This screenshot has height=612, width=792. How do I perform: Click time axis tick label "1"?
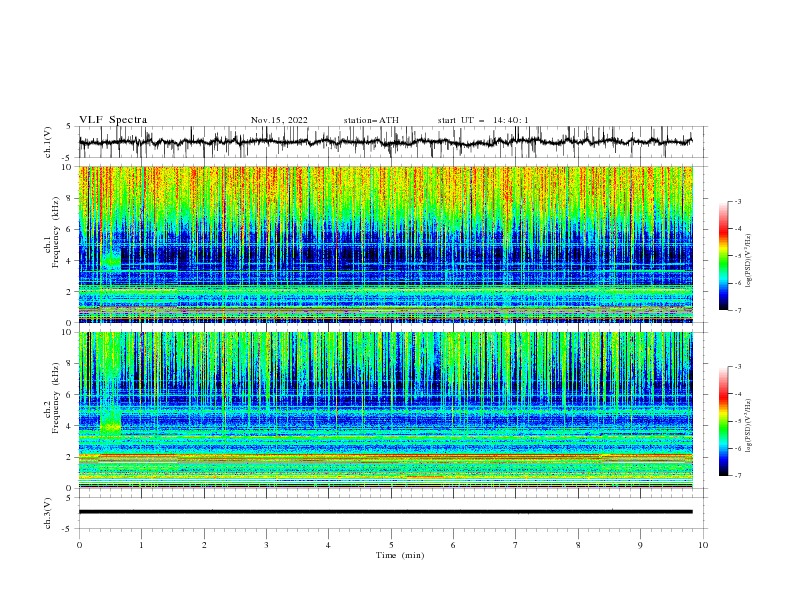(141, 545)
